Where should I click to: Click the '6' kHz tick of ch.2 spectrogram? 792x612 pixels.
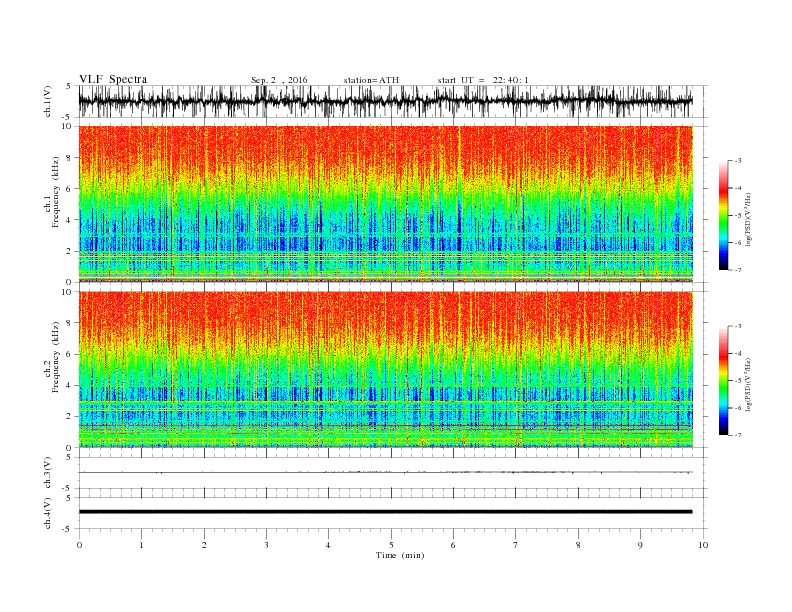(70, 354)
